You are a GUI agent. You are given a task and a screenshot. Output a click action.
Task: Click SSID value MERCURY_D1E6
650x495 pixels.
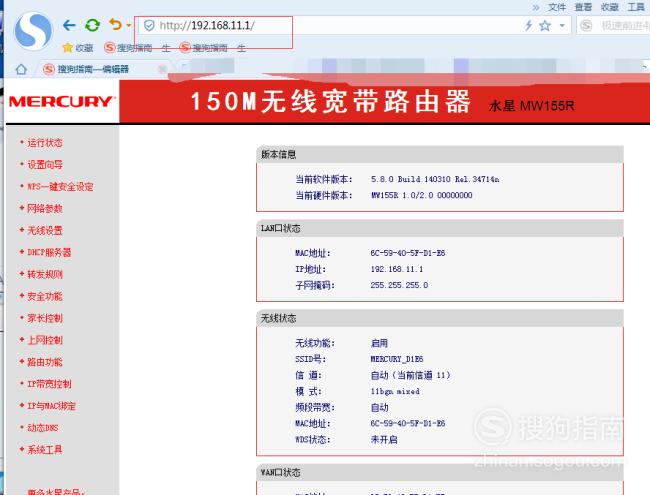tap(397, 359)
